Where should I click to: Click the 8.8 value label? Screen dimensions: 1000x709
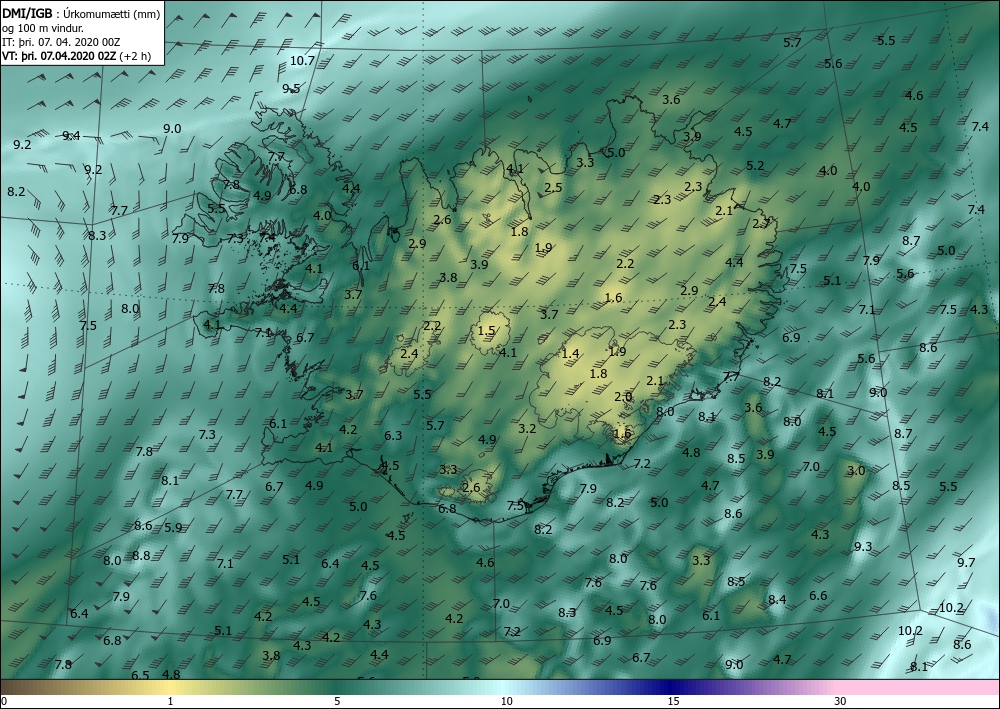tap(142, 556)
